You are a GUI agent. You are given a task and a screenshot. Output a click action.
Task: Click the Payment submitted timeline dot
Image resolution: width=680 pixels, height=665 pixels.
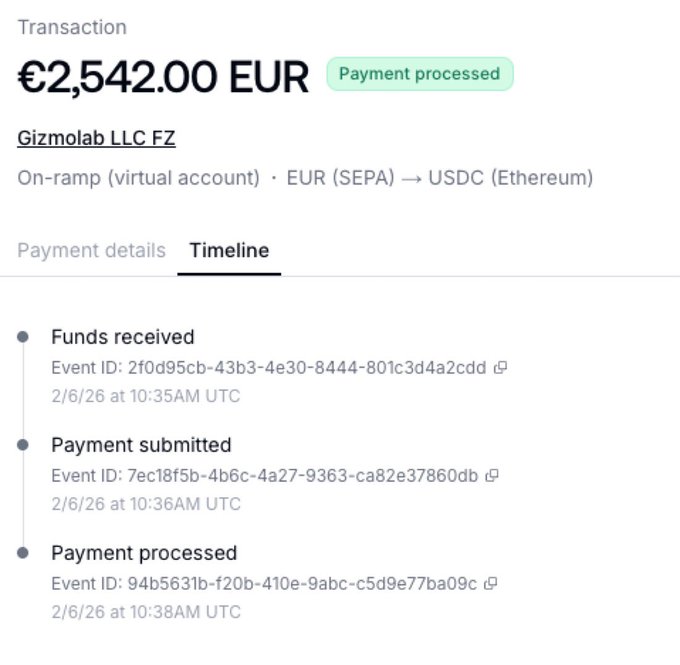[23, 445]
